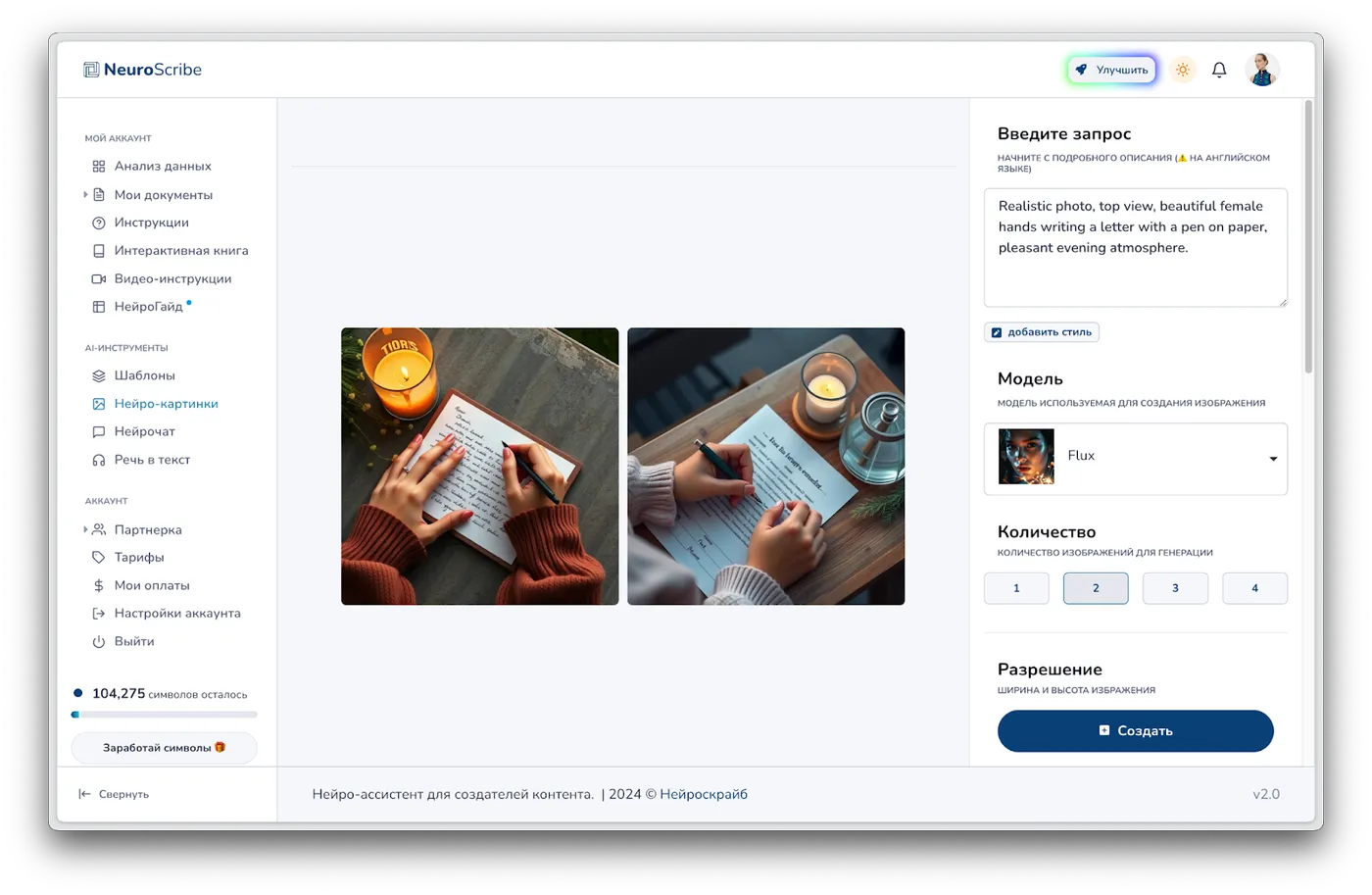Image resolution: width=1372 pixels, height=895 pixels.
Task: Click the НейроГайд table icon
Action: 99,307
